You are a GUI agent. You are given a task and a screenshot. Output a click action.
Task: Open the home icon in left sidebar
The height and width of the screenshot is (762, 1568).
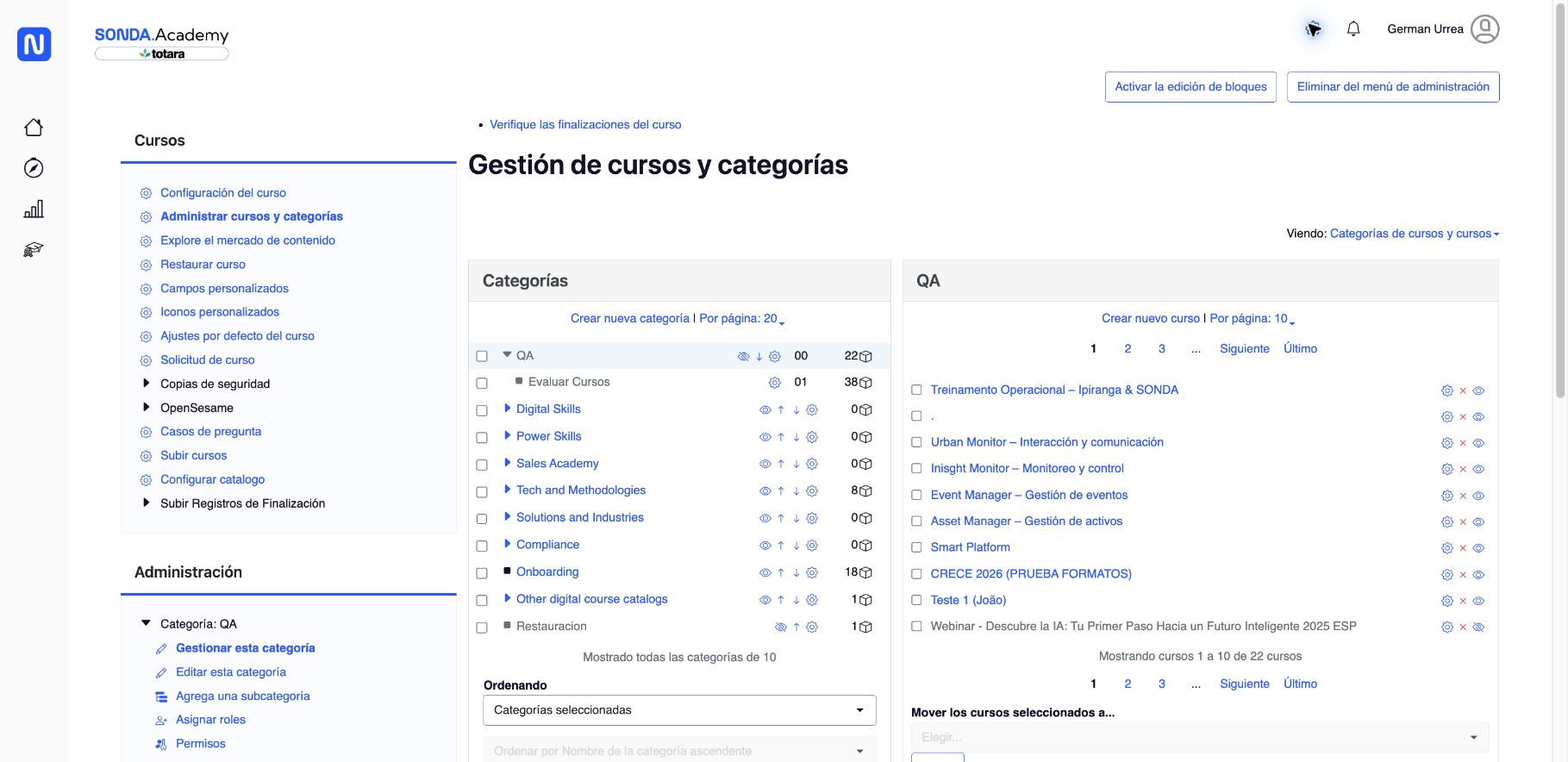click(x=34, y=128)
